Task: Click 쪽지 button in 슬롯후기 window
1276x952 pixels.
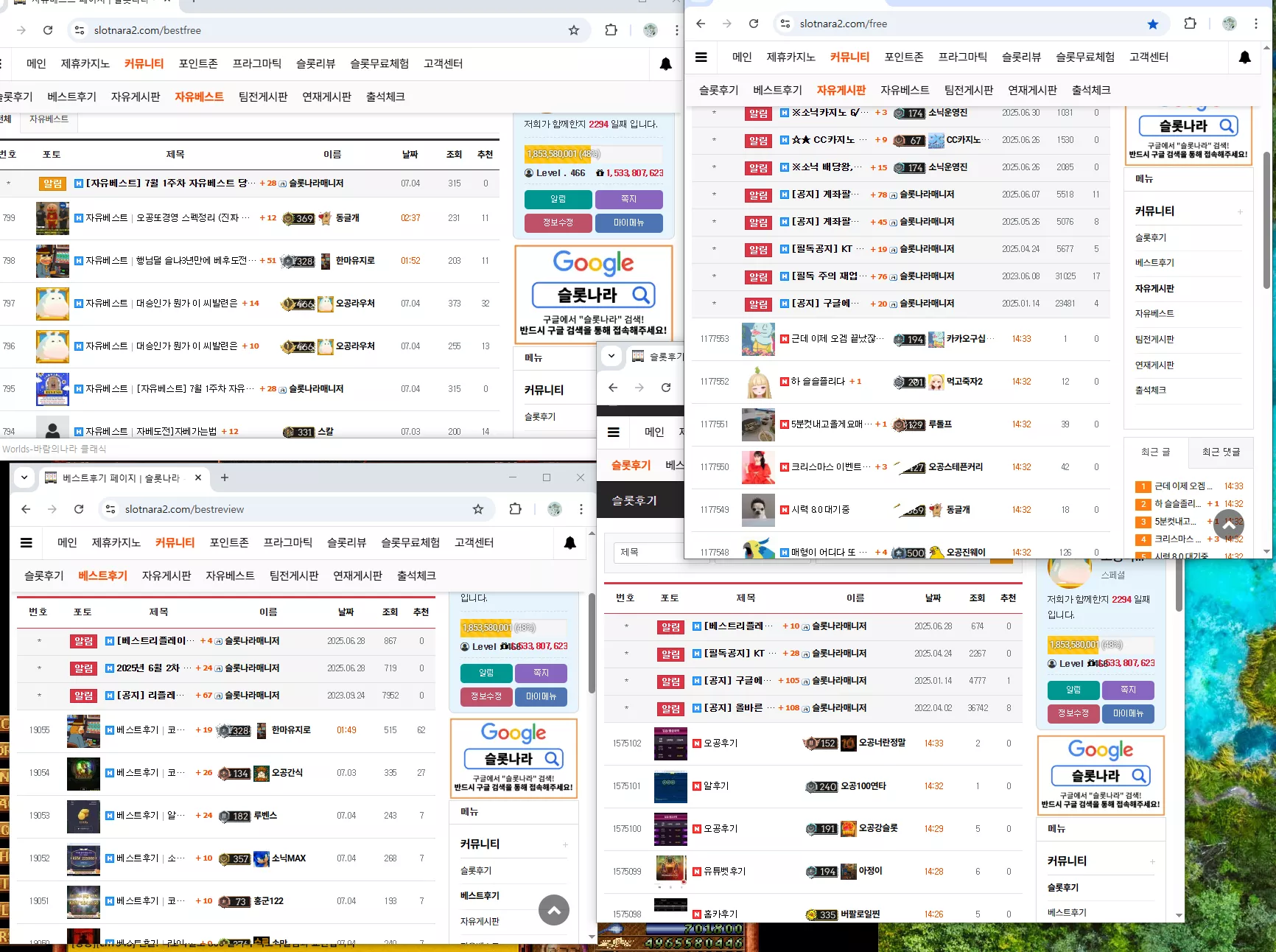Action: [1128, 690]
